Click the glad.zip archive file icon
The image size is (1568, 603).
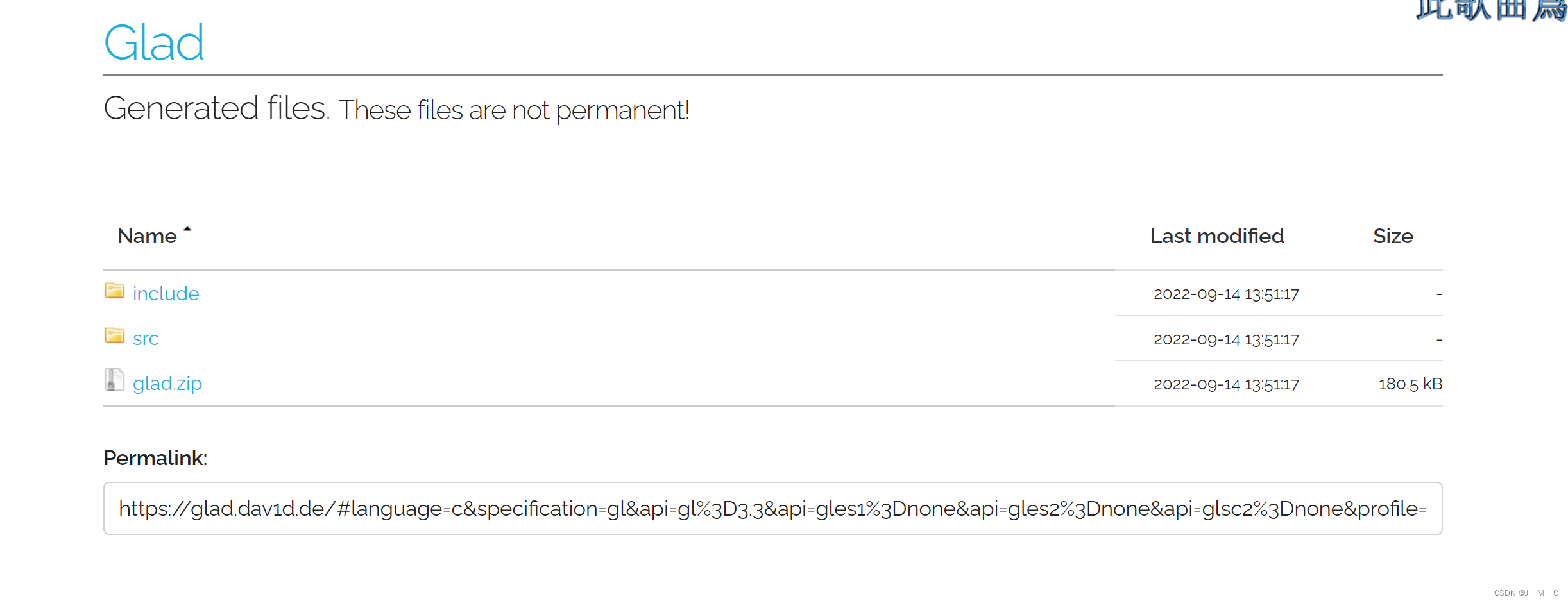(x=114, y=380)
